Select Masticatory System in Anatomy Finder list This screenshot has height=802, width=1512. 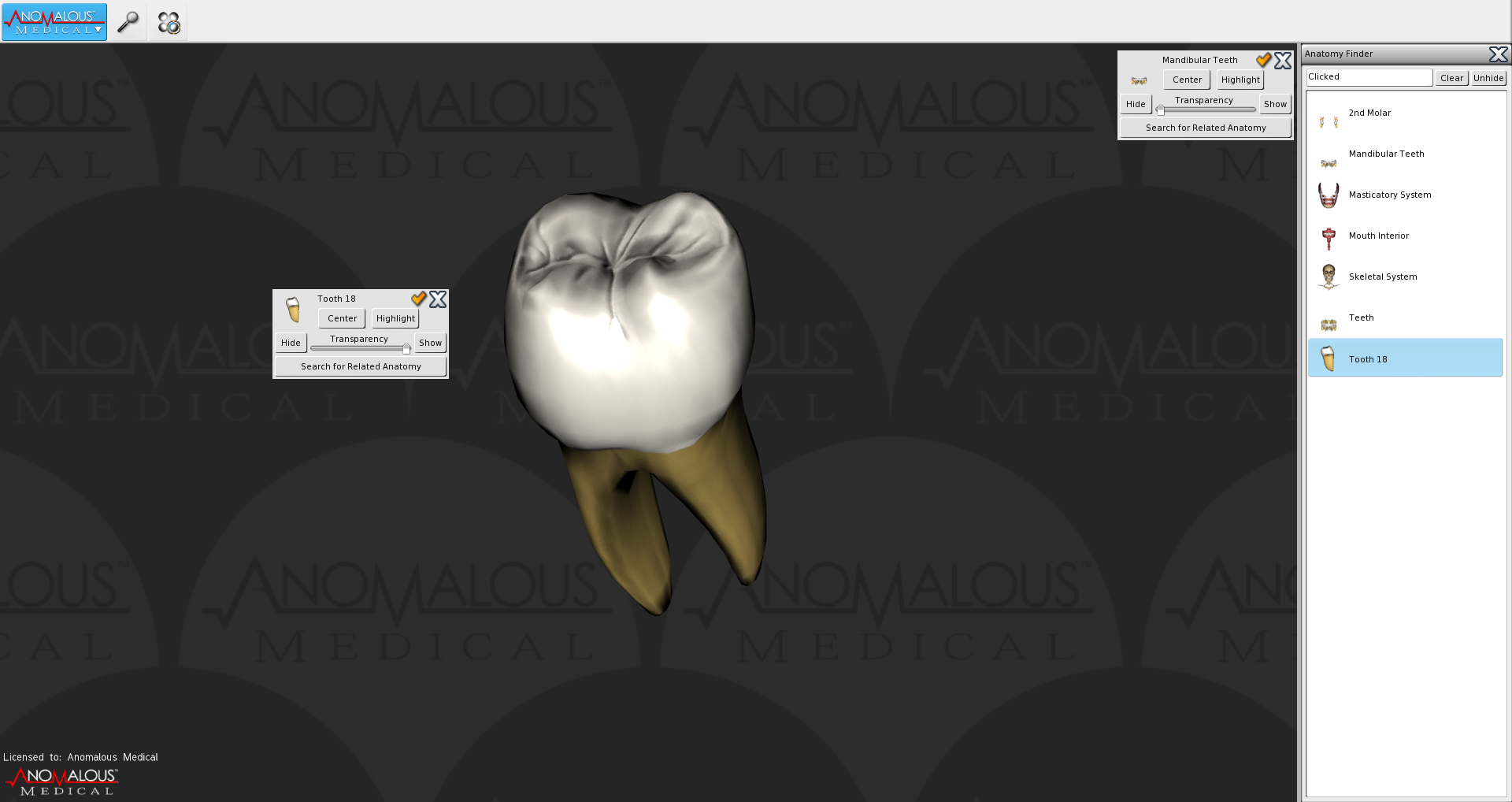click(1389, 195)
